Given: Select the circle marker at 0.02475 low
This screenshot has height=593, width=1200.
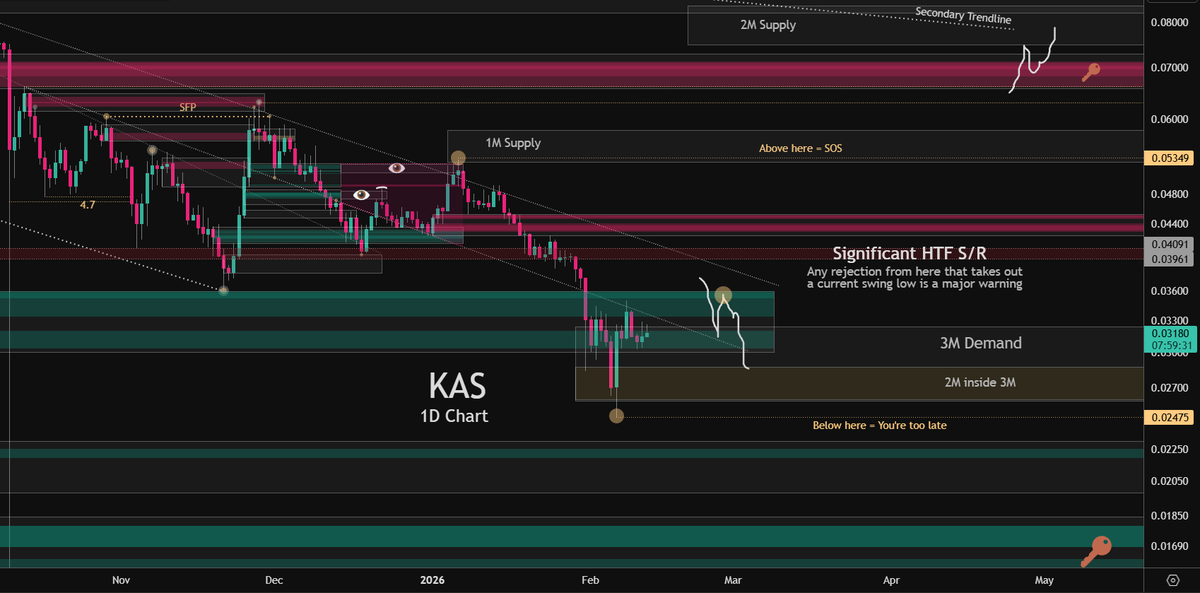Looking at the screenshot, I should (x=616, y=415).
